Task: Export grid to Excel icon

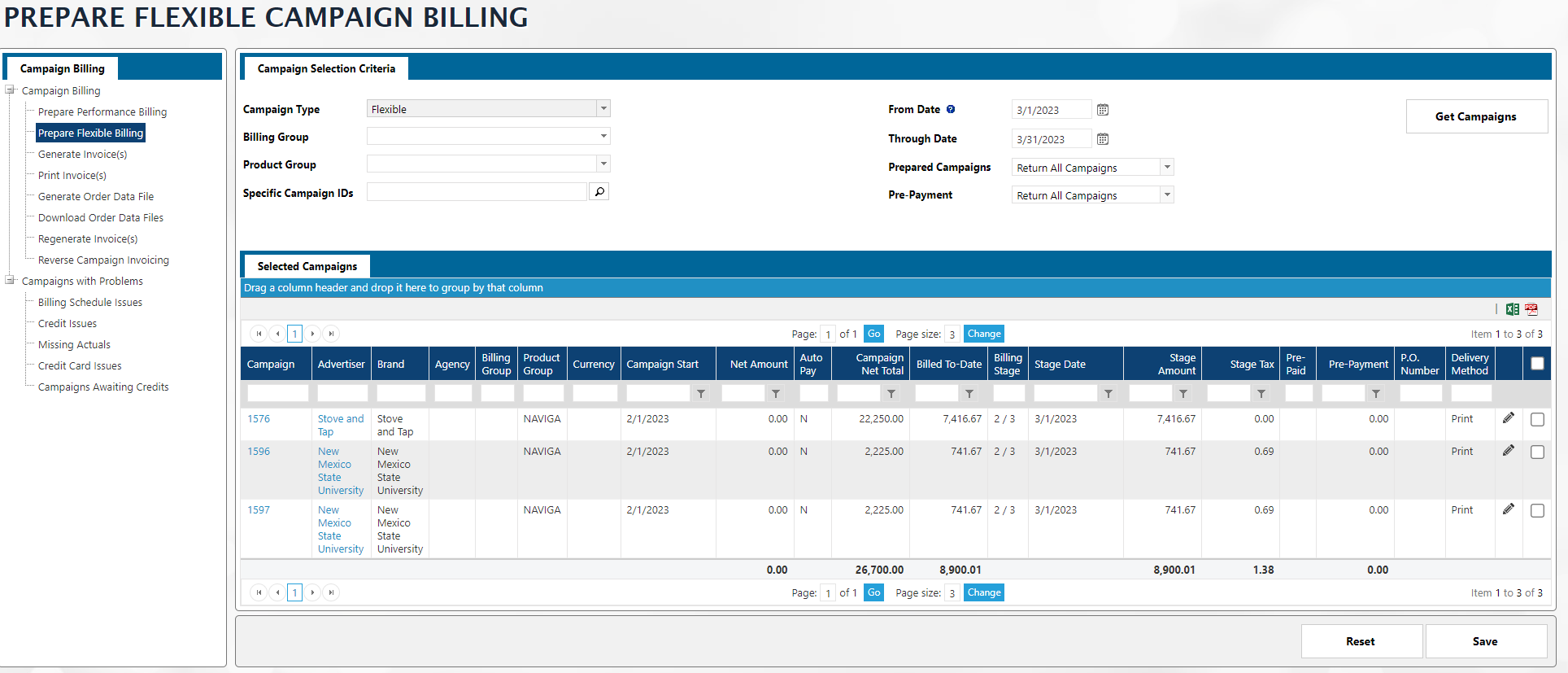Action: click(x=1512, y=309)
